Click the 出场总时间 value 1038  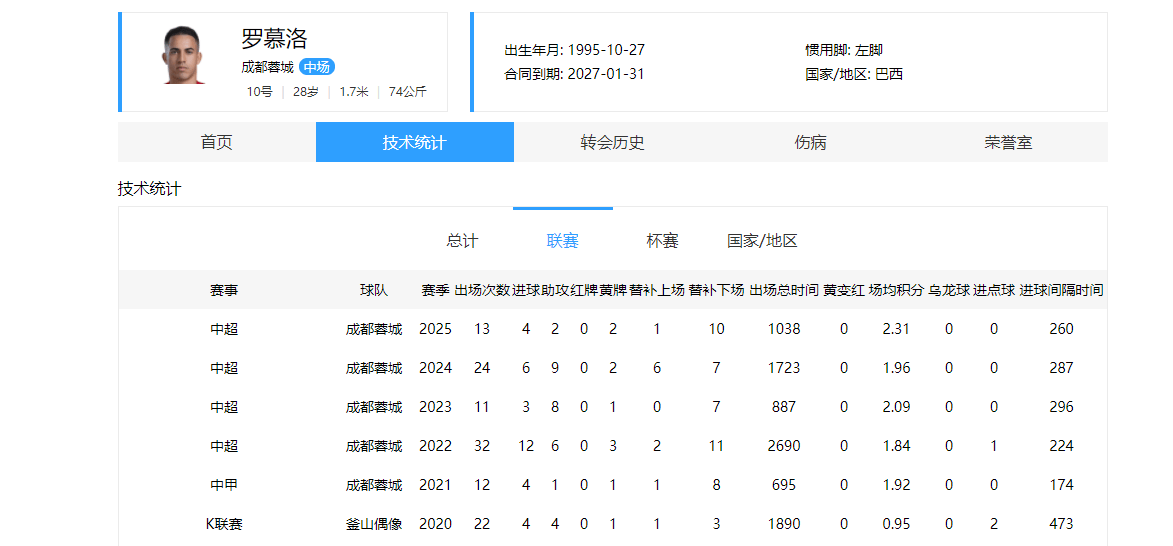(784, 329)
